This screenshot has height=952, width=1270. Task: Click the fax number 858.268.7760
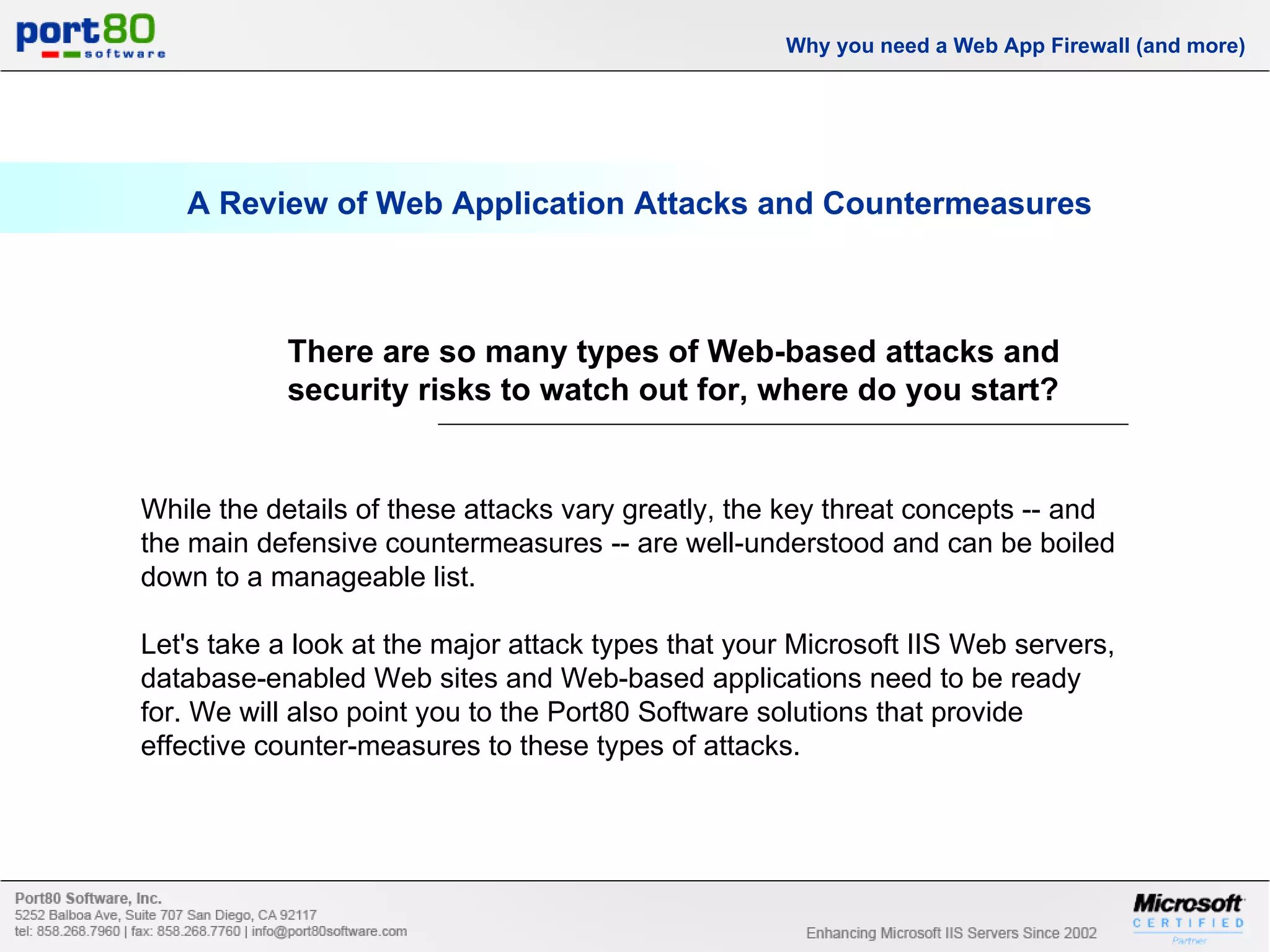tap(198, 932)
